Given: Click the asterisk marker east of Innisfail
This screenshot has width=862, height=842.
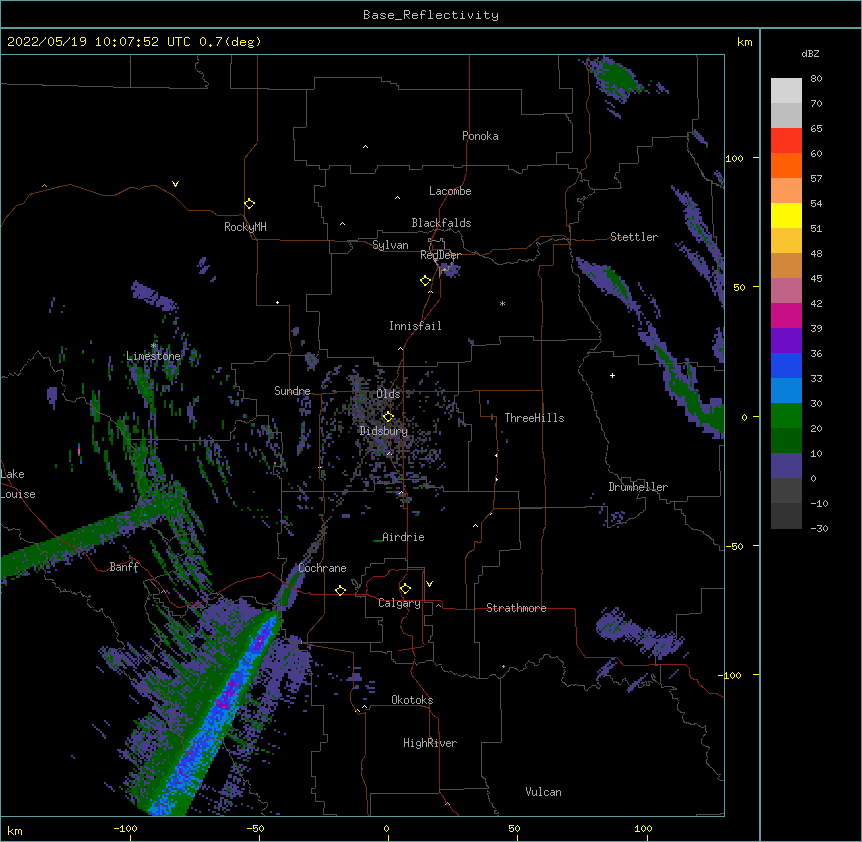Looking at the screenshot, I should pos(502,303).
